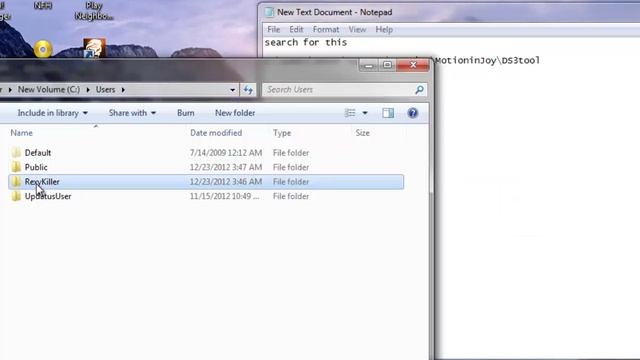The height and width of the screenshot is (360, 640).
Task: Select the UpdatusUser folder name
Action: 48,196
